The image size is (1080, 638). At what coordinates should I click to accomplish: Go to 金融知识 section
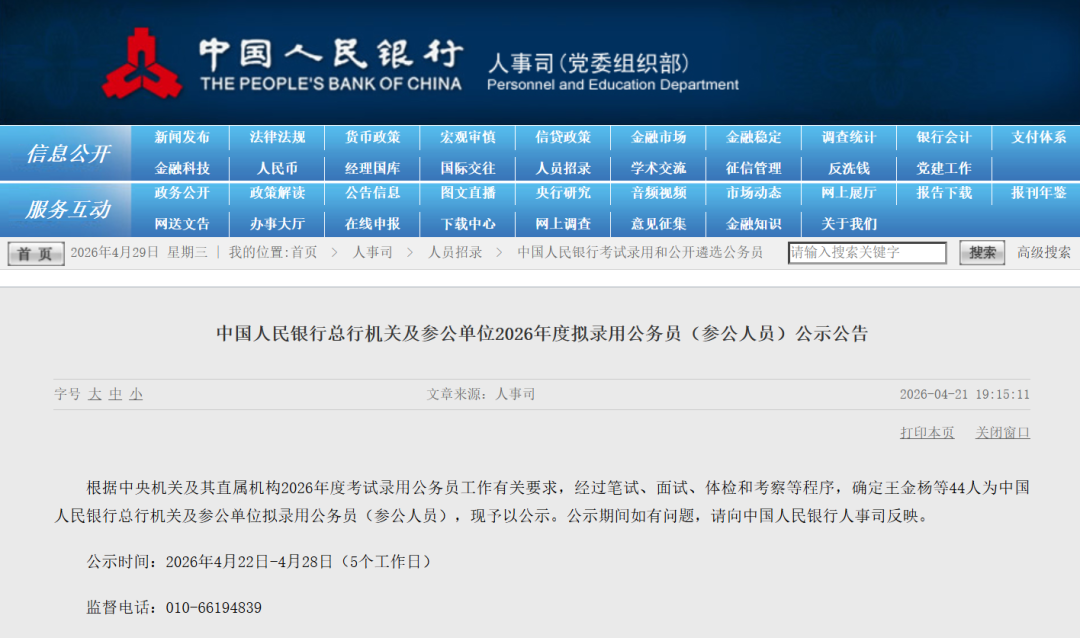pos(754,224)
